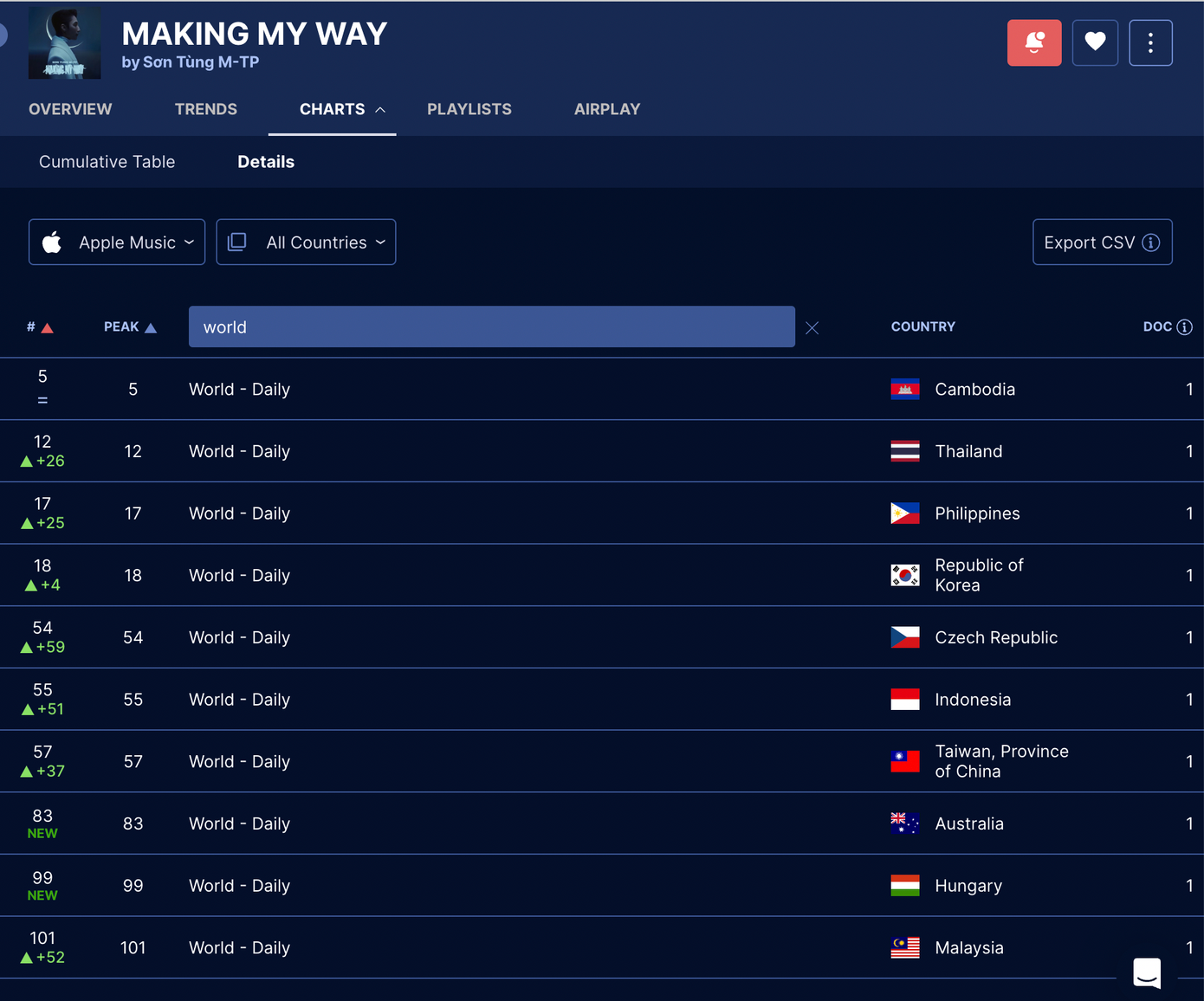Click the red notification bell button
This screenshot has height=1001, width=1204.
coord(1033,42)
